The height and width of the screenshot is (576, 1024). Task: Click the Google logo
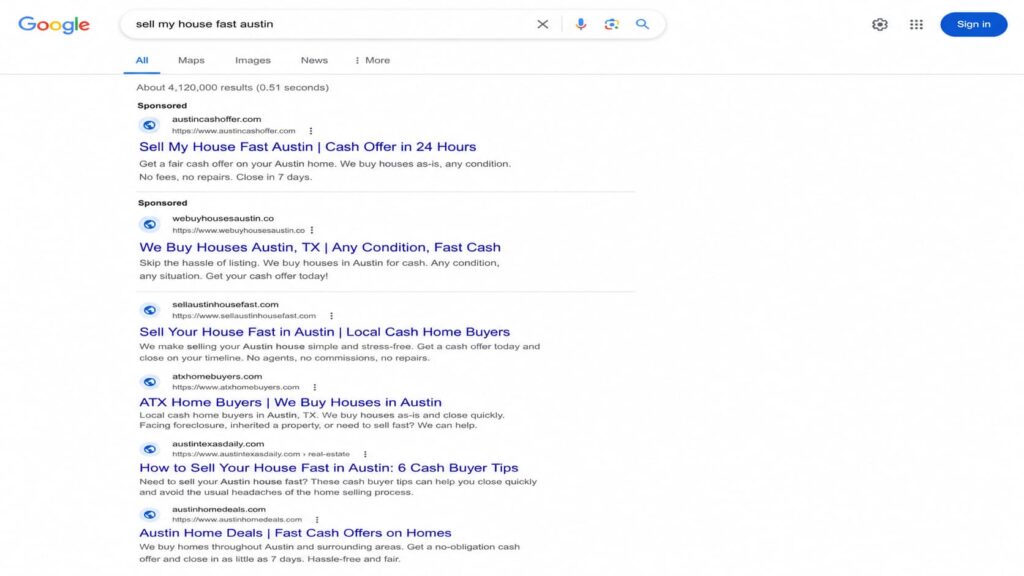tap(54, 25)
